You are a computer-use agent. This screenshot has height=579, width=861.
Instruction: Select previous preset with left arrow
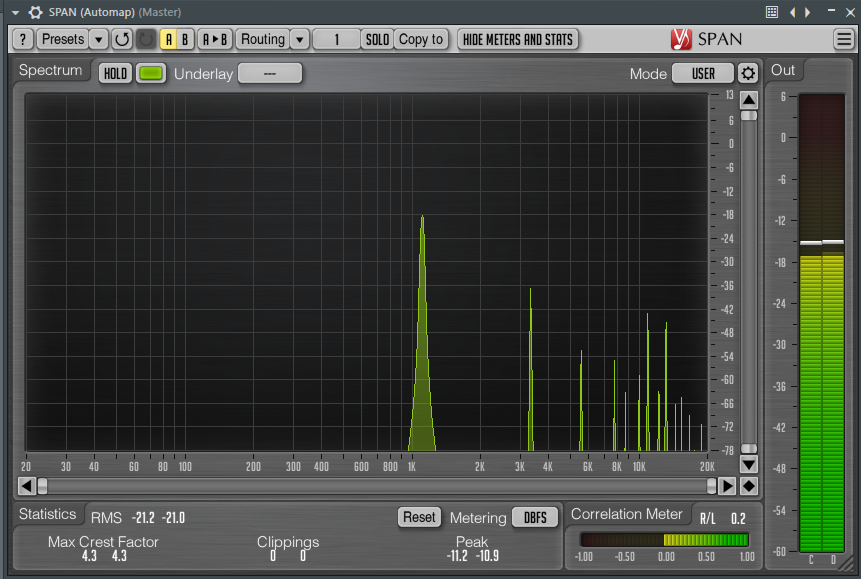[792, 12]
